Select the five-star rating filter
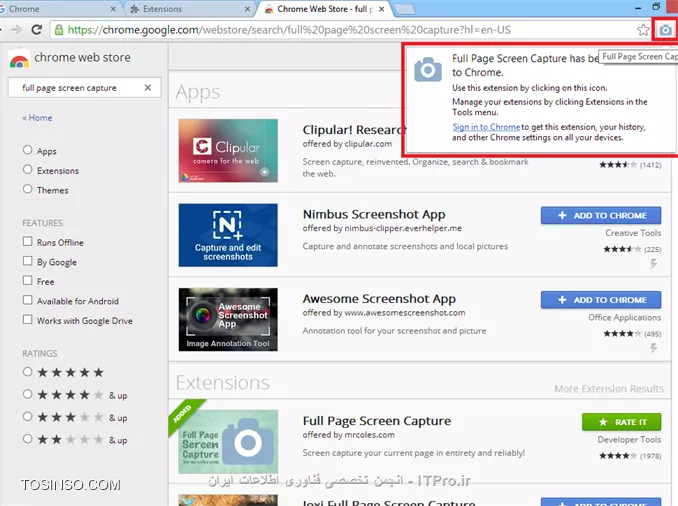The width and height of the screenshot is (678, 506). 27,371
